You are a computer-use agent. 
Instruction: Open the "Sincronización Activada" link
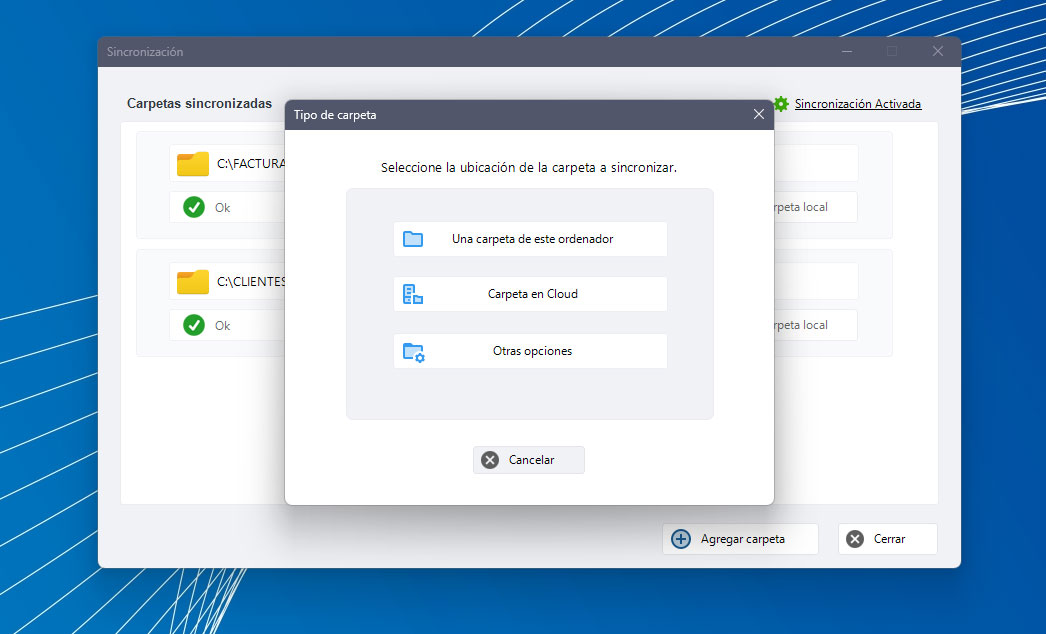coord(858,104)
